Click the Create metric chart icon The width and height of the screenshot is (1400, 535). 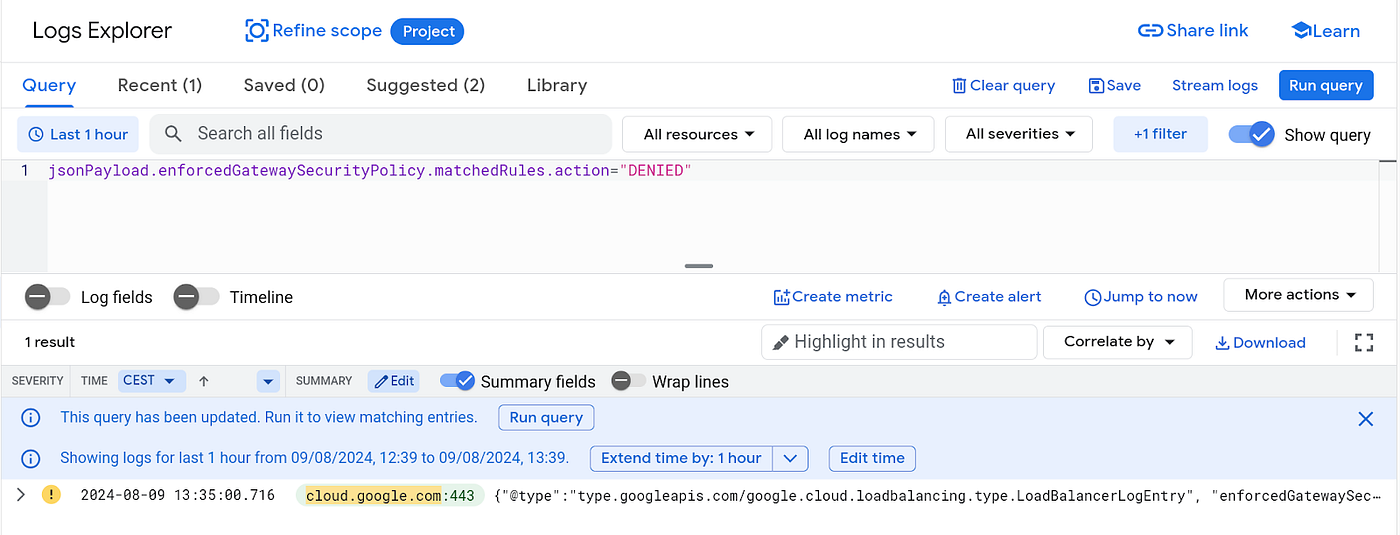pyautogui.click(x=781, y=297)
